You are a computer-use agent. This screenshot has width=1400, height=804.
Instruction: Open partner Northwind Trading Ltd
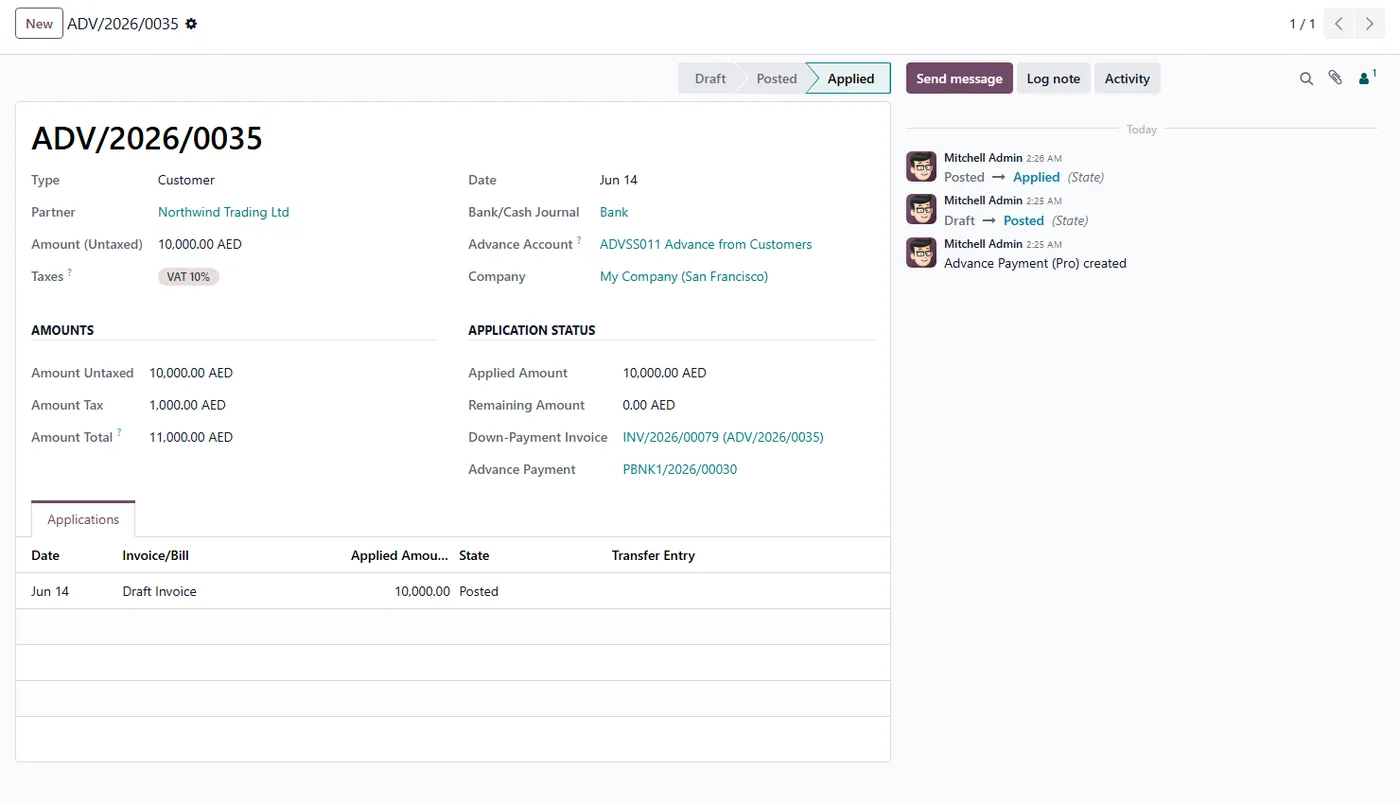pyautogui.click(x=223, y=212)
